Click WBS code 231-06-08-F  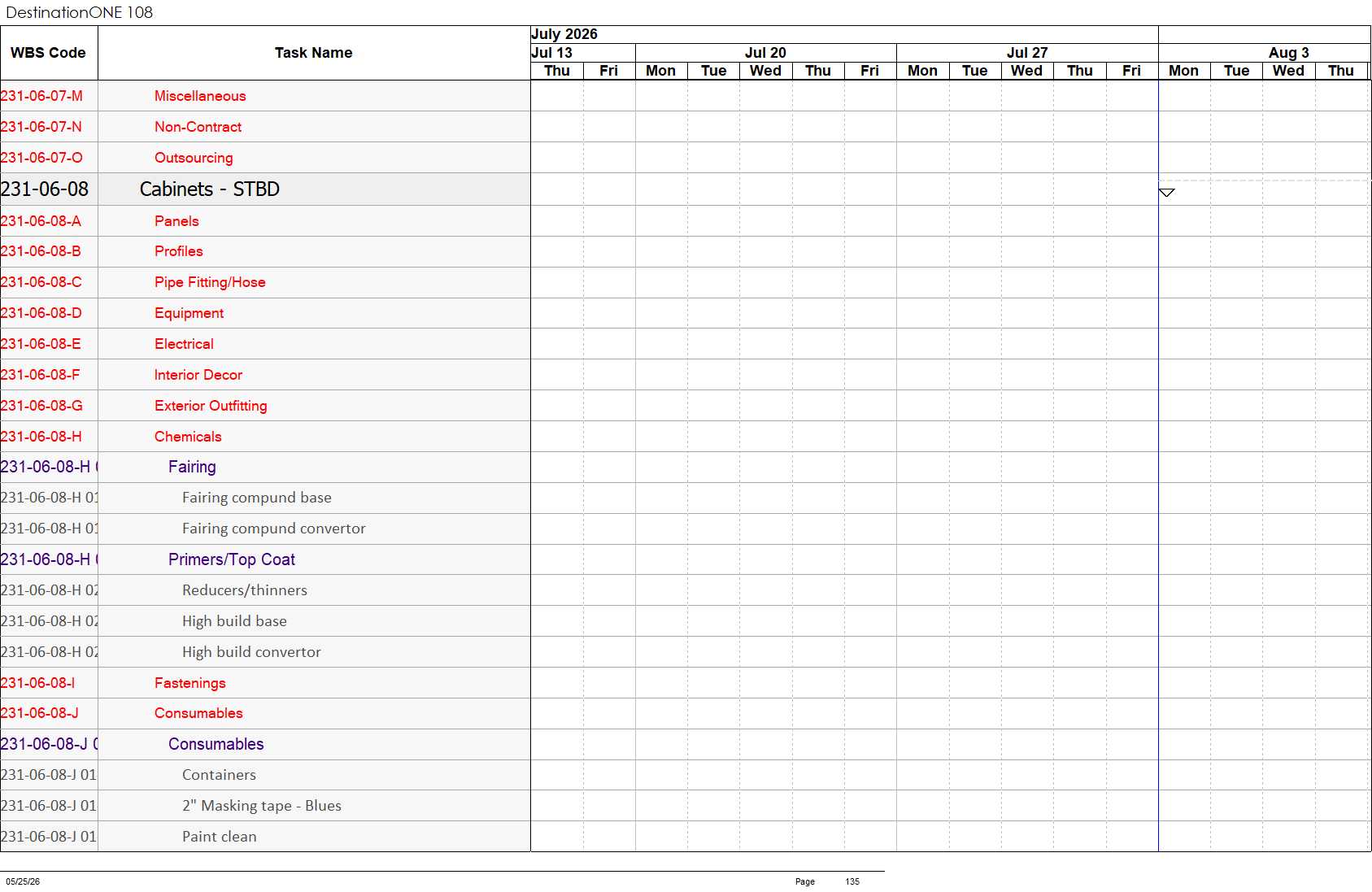click(41, 375)
